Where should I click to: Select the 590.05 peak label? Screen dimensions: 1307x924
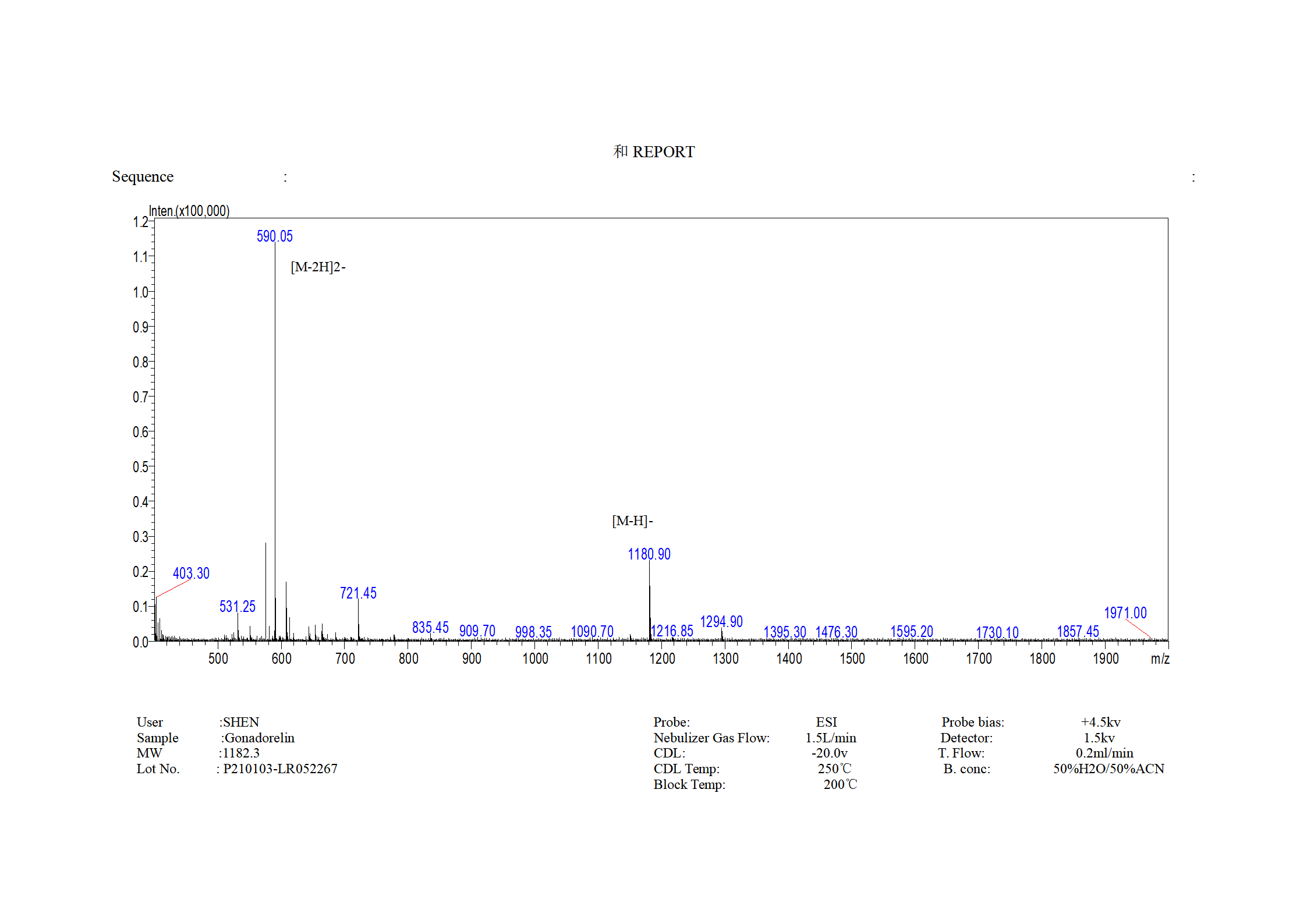275,236
